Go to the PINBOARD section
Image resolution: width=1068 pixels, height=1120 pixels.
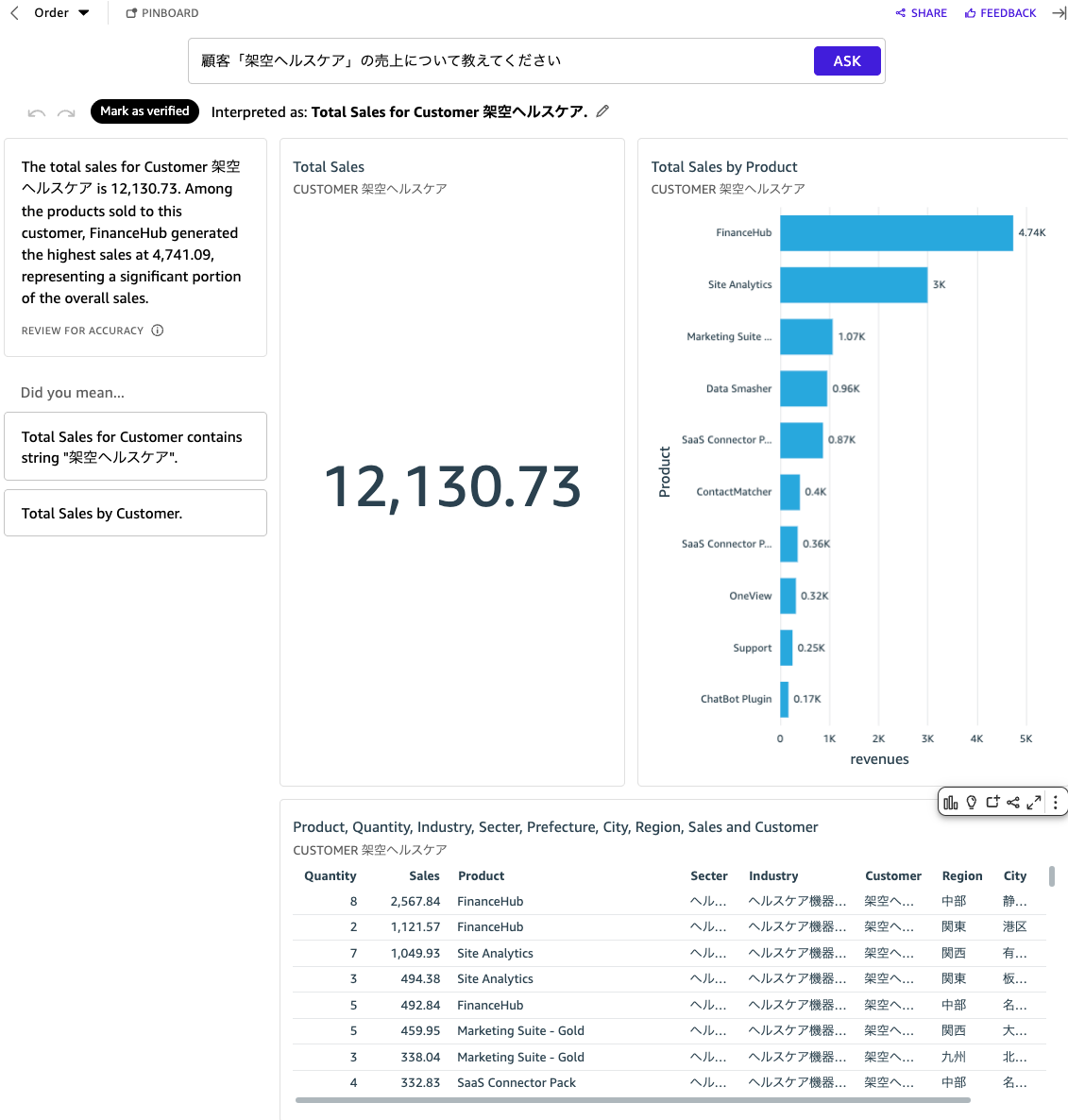161,12
